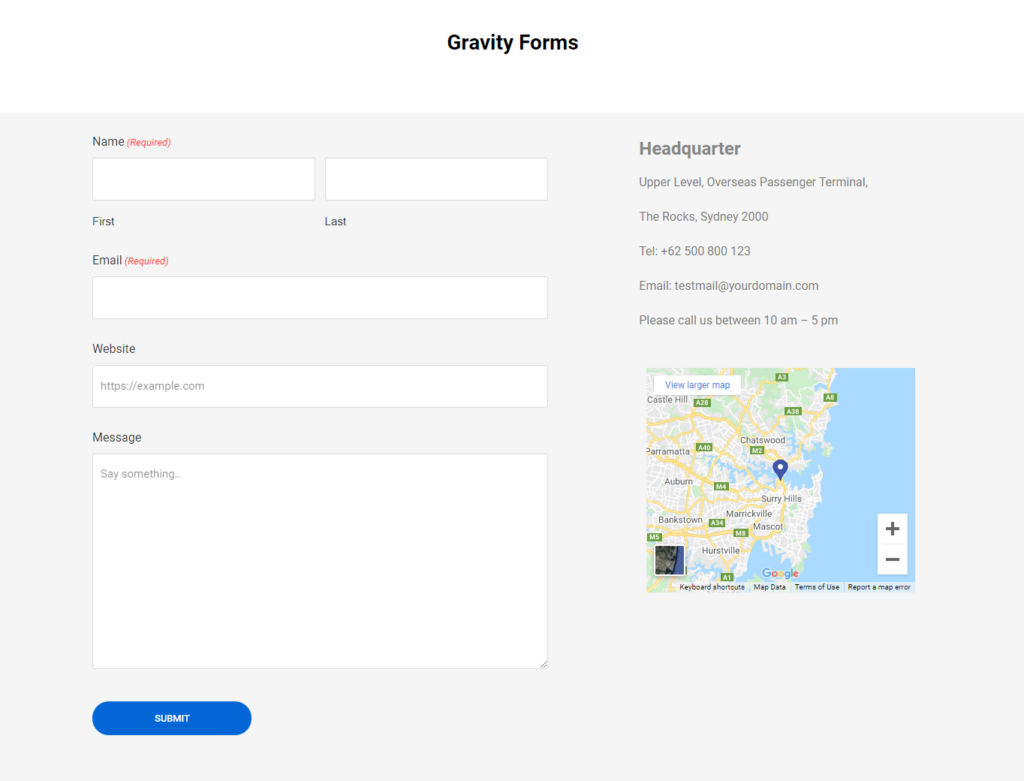
Task: Zoom in on the map
Action: pyautogui.click(x=892, y=528)
